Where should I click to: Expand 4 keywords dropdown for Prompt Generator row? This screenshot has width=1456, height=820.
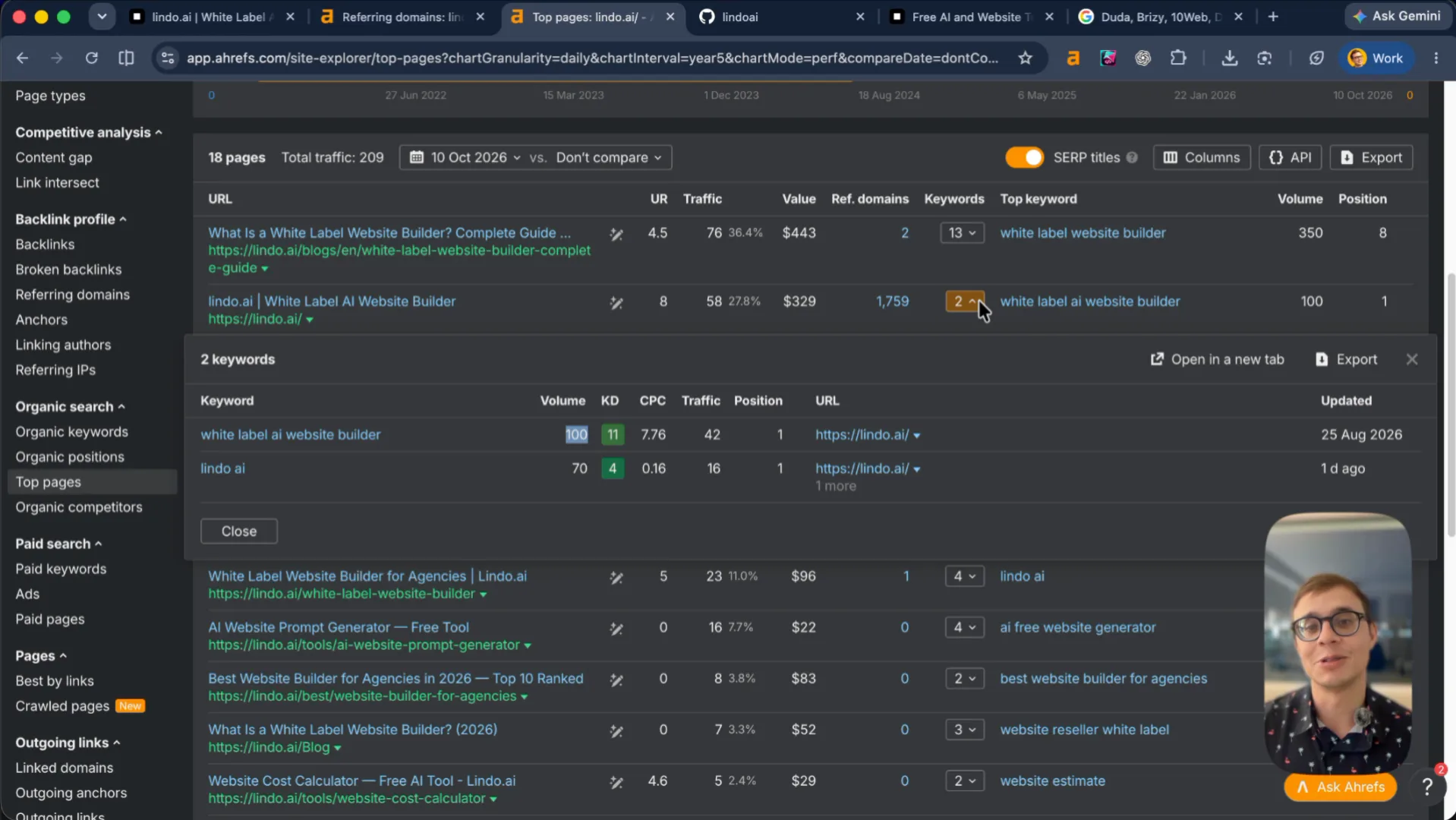(964, 627)
